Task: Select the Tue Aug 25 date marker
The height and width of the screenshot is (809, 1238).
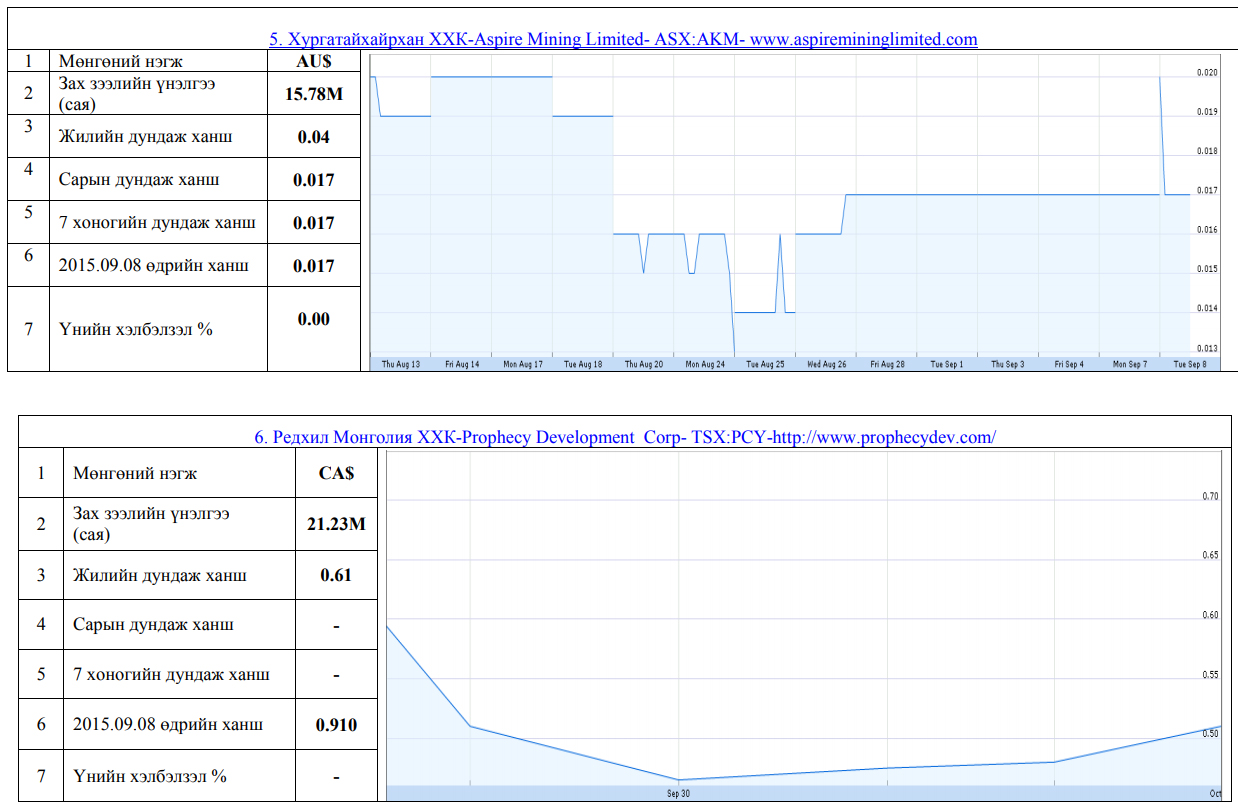Action: coord(766,365)
